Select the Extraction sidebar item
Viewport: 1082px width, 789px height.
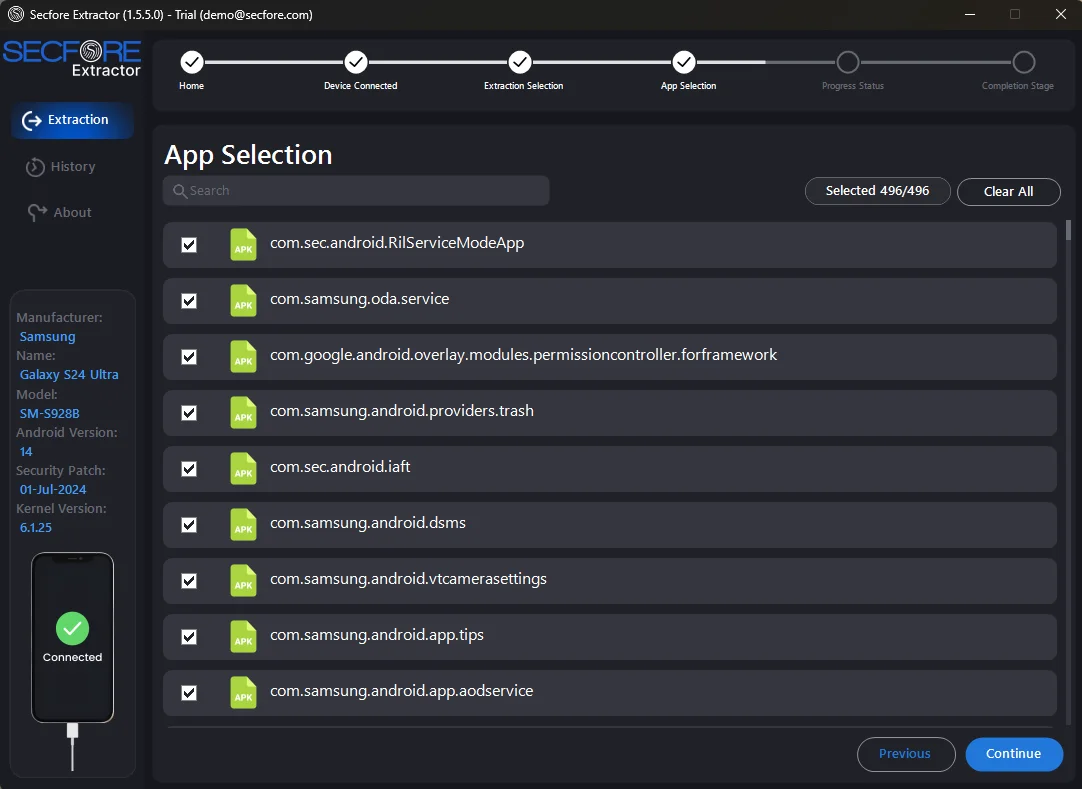(72, 120)
